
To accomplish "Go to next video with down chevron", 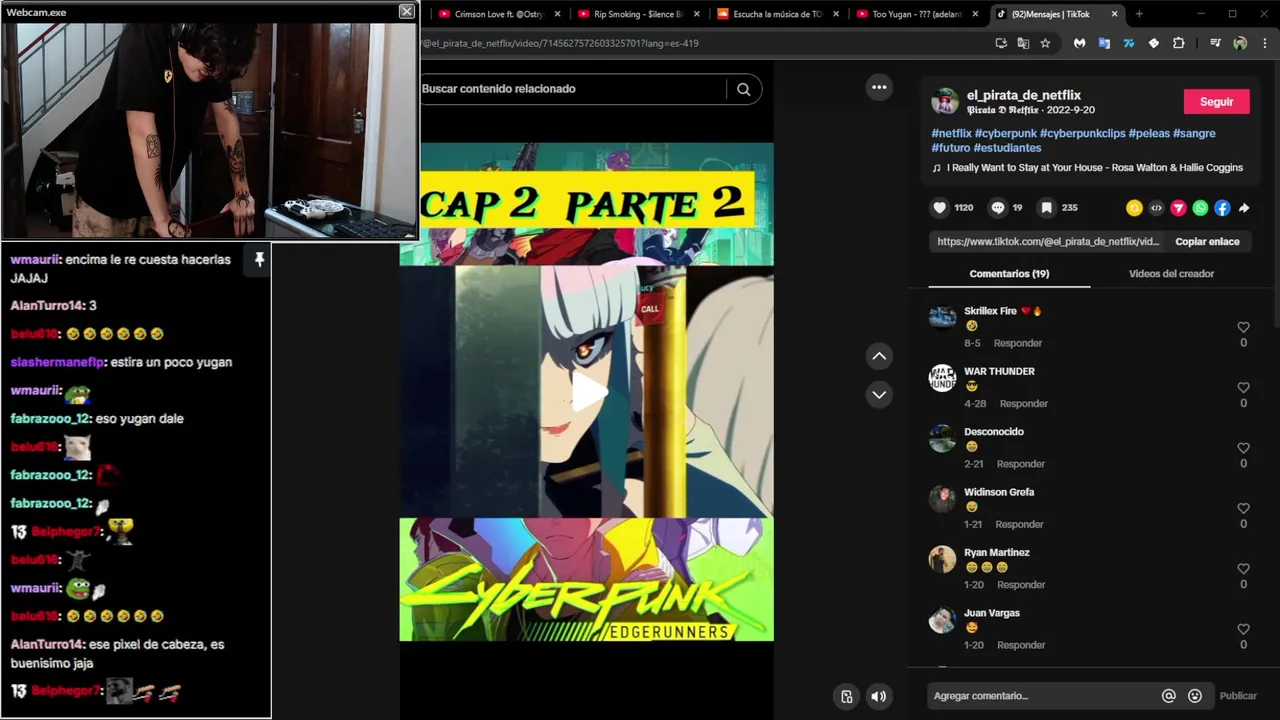I will tap(879, 394).
